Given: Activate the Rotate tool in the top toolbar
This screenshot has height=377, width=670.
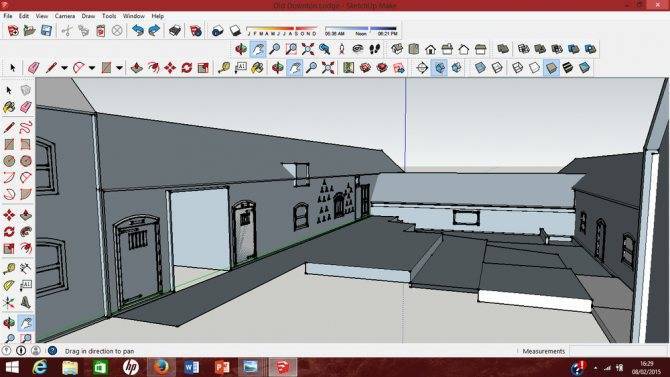Looking at the screenshot, I should pos(186,68).
